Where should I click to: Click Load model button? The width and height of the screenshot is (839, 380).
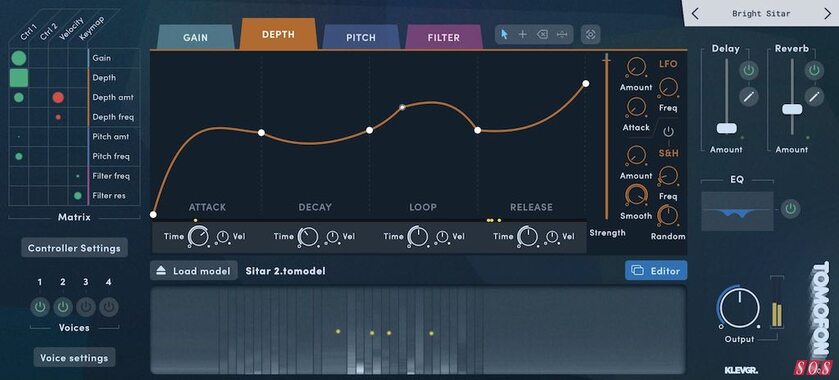click(194, 271)
